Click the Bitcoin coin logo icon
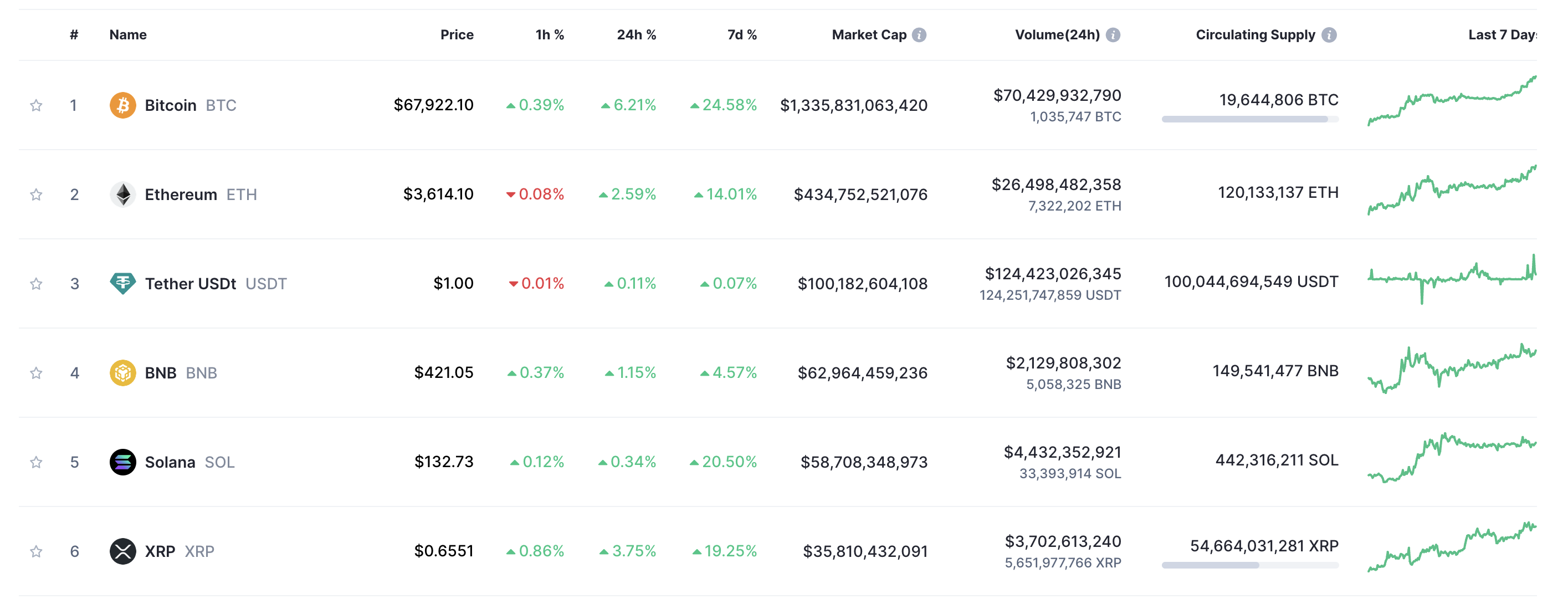This screenshot has height=604, width=1568. (122, 105)
